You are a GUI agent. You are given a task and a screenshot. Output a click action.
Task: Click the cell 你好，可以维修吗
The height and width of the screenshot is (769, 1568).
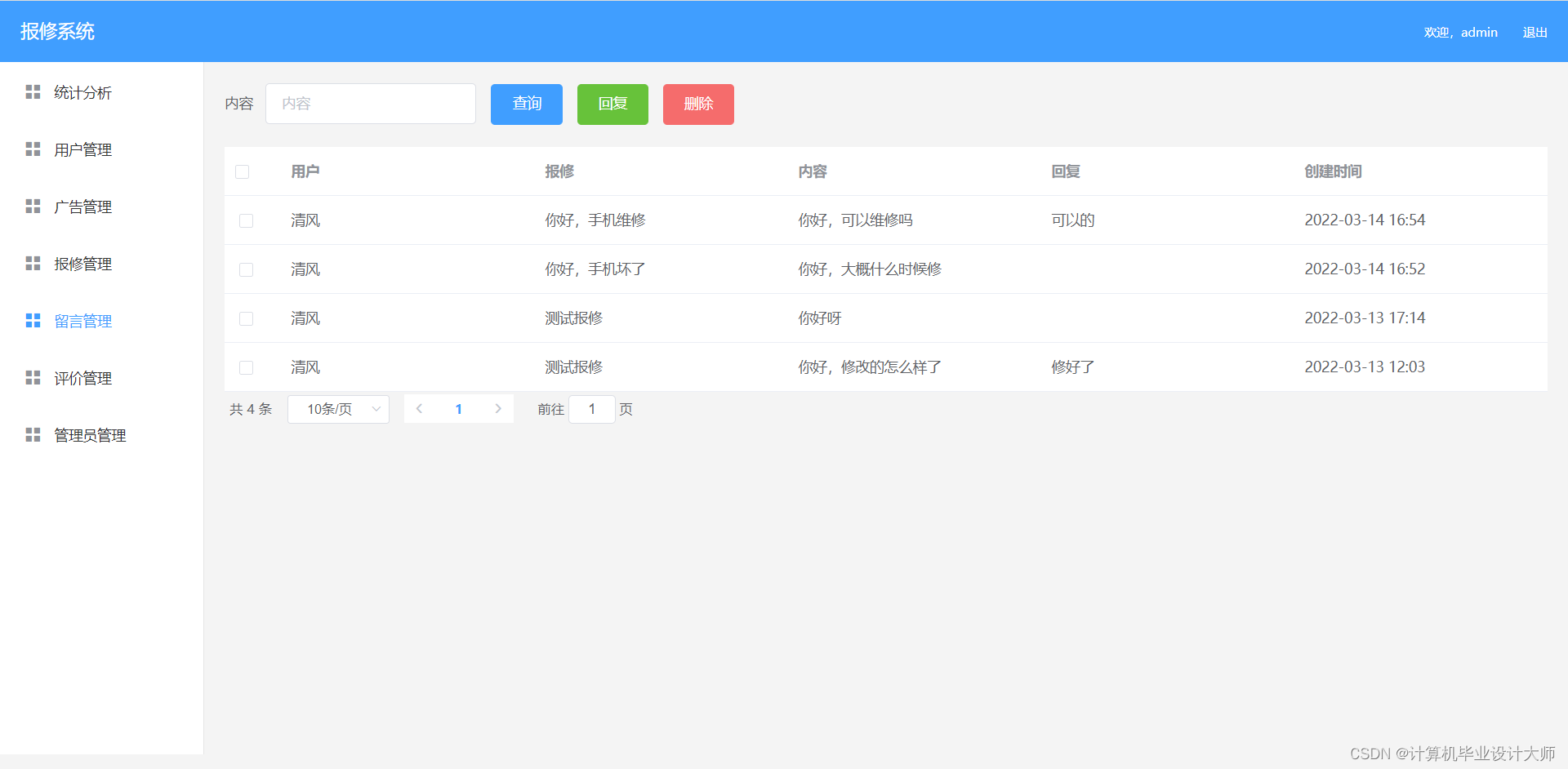(855, 220)
